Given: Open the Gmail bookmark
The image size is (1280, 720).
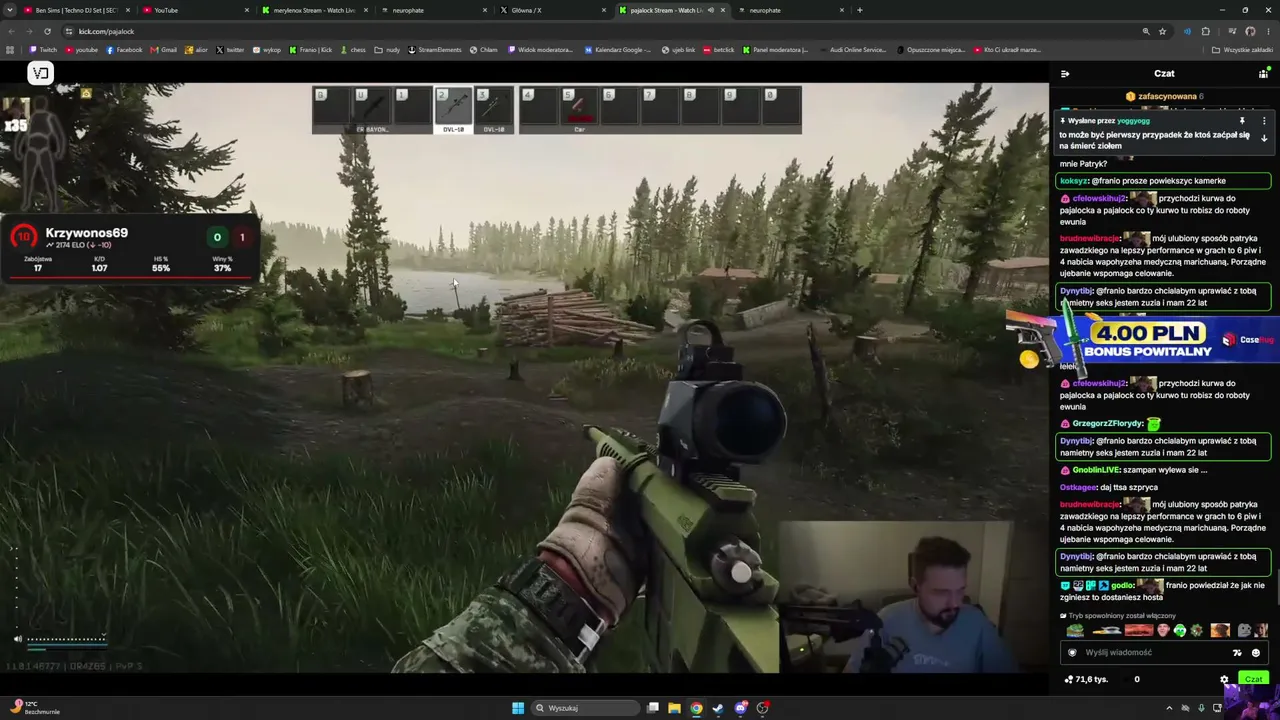Looking at the screenshot, I should click(x=163, y=50).
